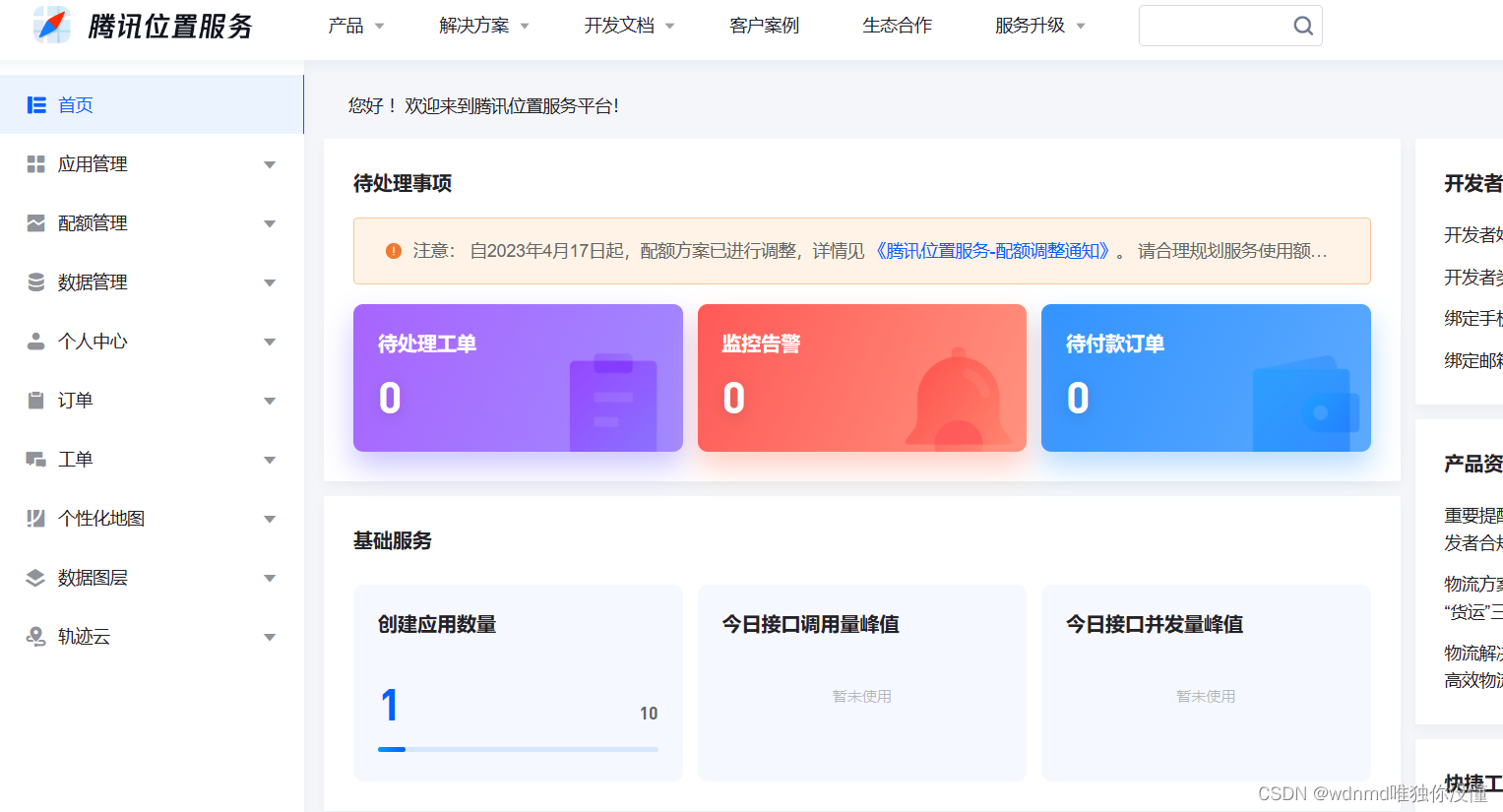The width and height of the screenshot is (1503, 812).
Task: Click the 今日接口调用量峰值 card
Action: coord(862,683)
